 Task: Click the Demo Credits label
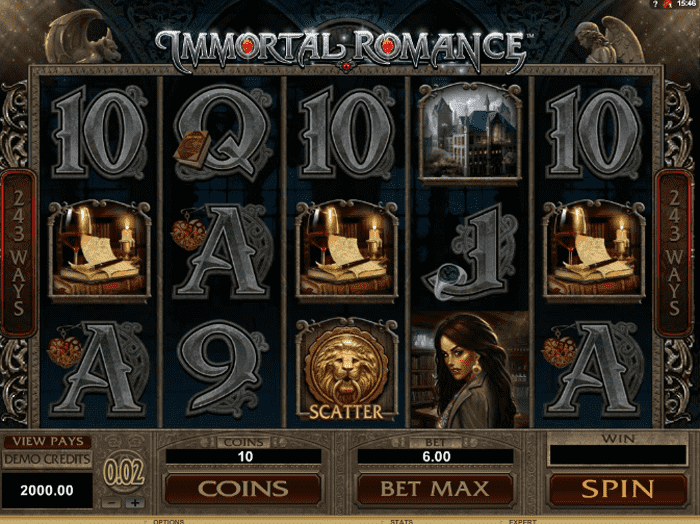point(47,459)
